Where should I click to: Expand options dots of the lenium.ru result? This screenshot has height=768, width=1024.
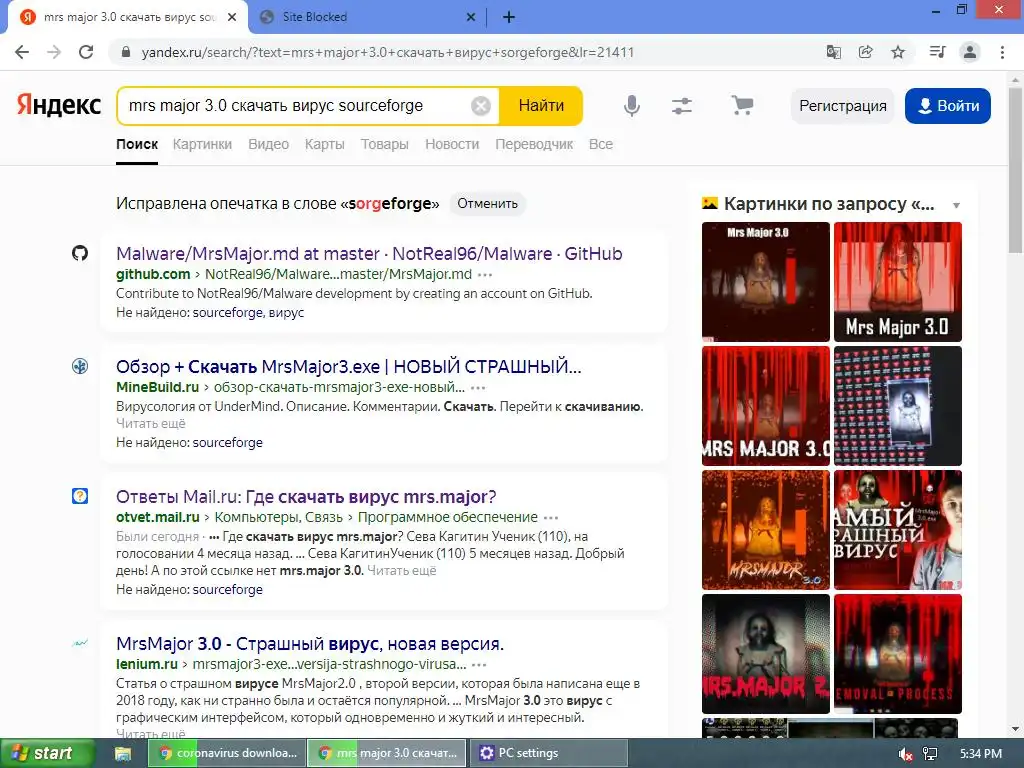coord(479,665)
